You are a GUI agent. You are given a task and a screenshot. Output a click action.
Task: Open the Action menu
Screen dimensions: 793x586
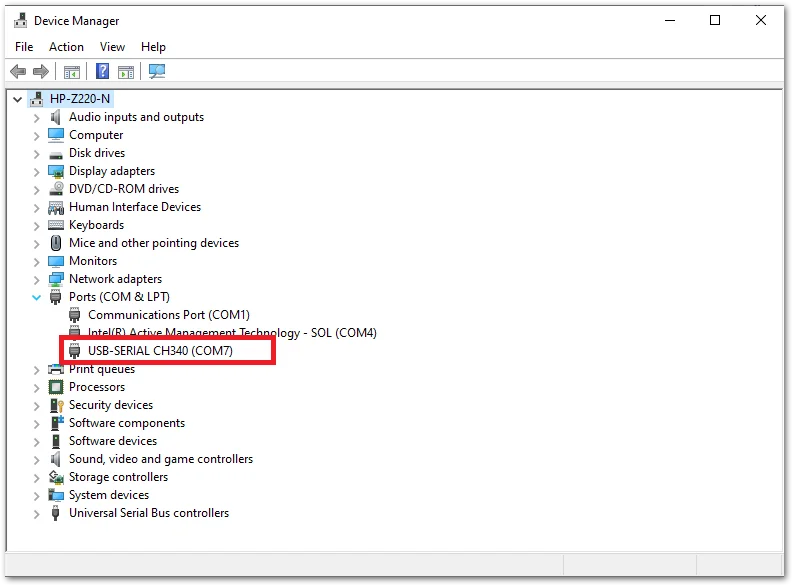[66, 47]
